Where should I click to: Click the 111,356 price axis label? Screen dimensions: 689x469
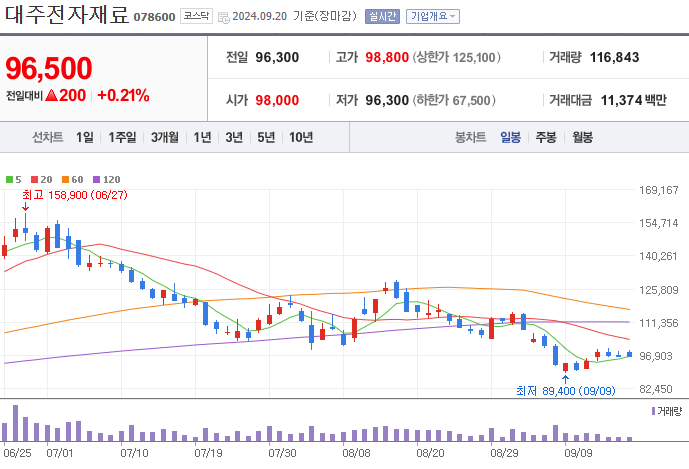click(659, 323)
